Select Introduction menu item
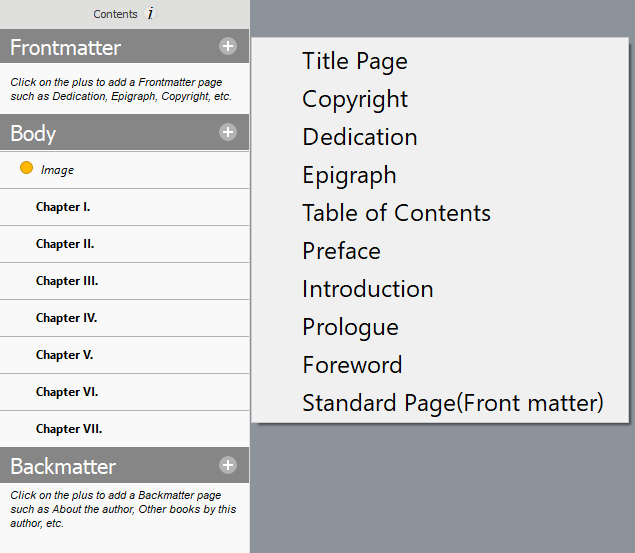635x553 pixels. pos(367,289)
